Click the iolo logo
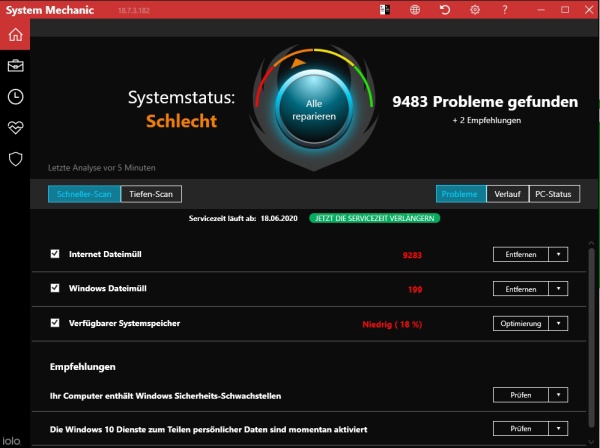This screenshot has width=600, height=448. (x=11, y=441)
